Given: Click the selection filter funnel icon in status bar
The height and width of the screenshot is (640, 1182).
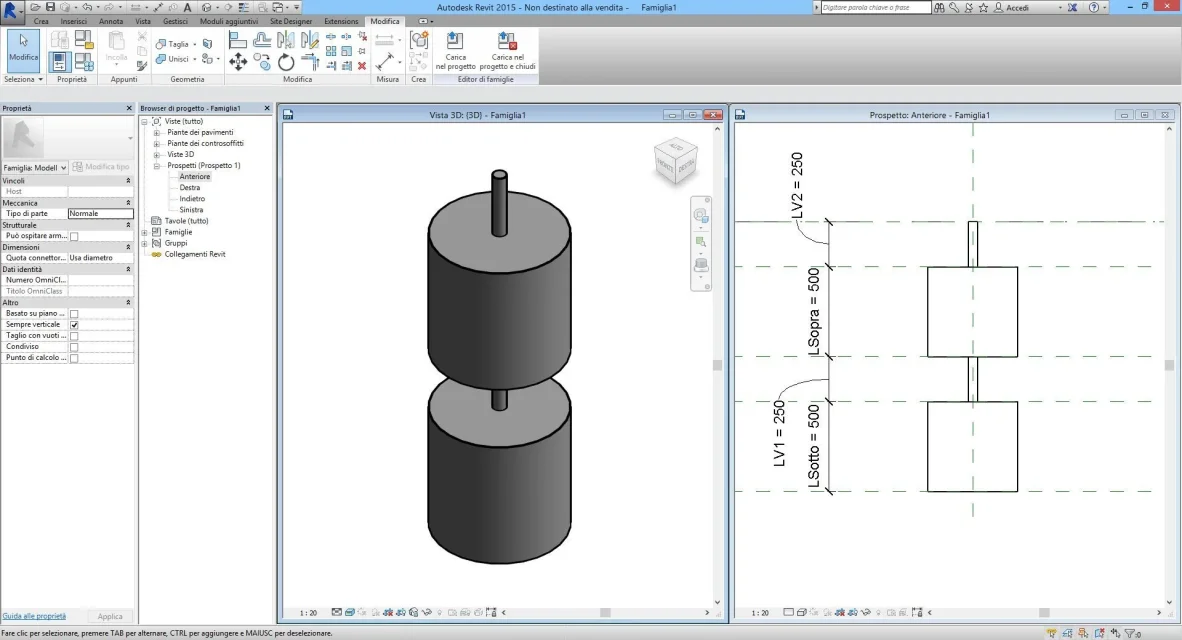Looking at the screenshot, I should (x=1131, y=633).
